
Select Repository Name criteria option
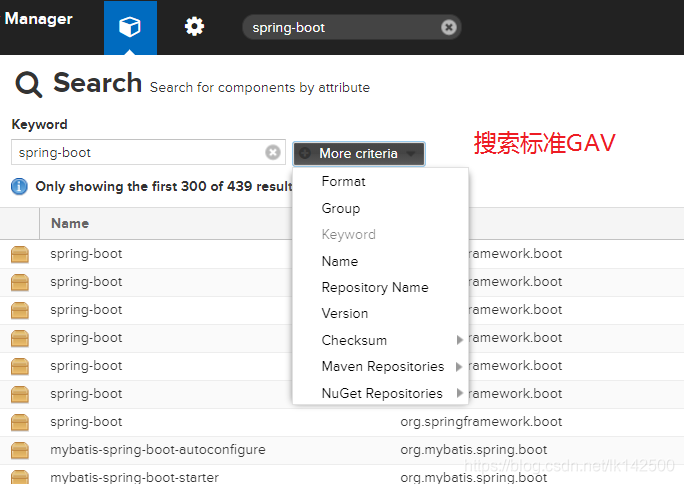pos(375,287)
